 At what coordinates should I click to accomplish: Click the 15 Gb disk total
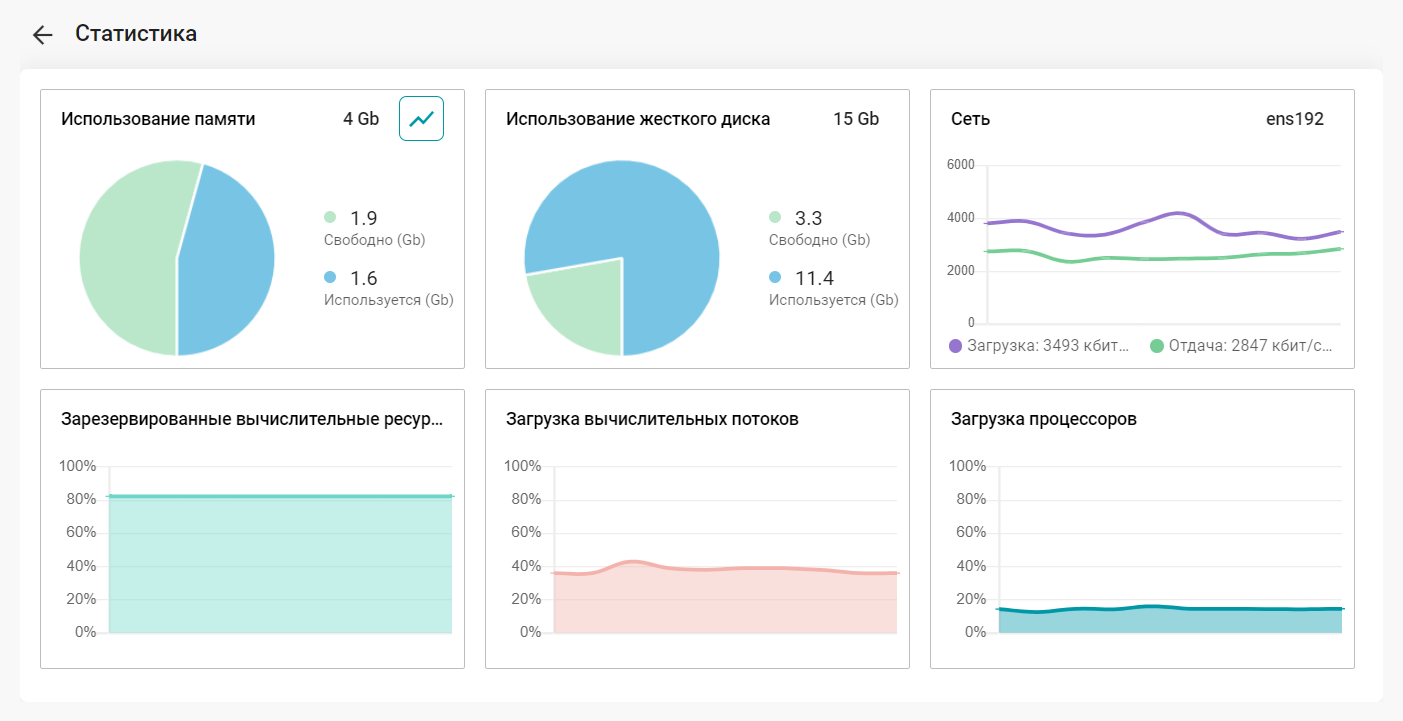856,119
